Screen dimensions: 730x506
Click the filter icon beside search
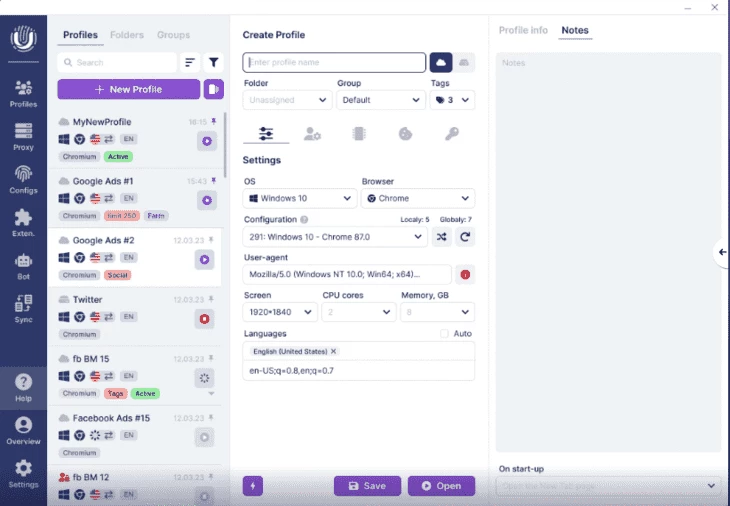(213, 62)
